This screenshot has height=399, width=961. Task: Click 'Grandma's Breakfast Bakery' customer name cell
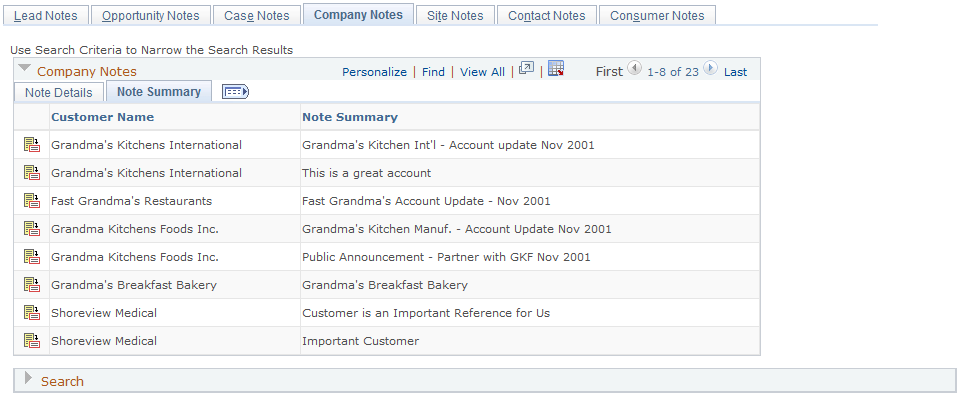click(134, 285)
